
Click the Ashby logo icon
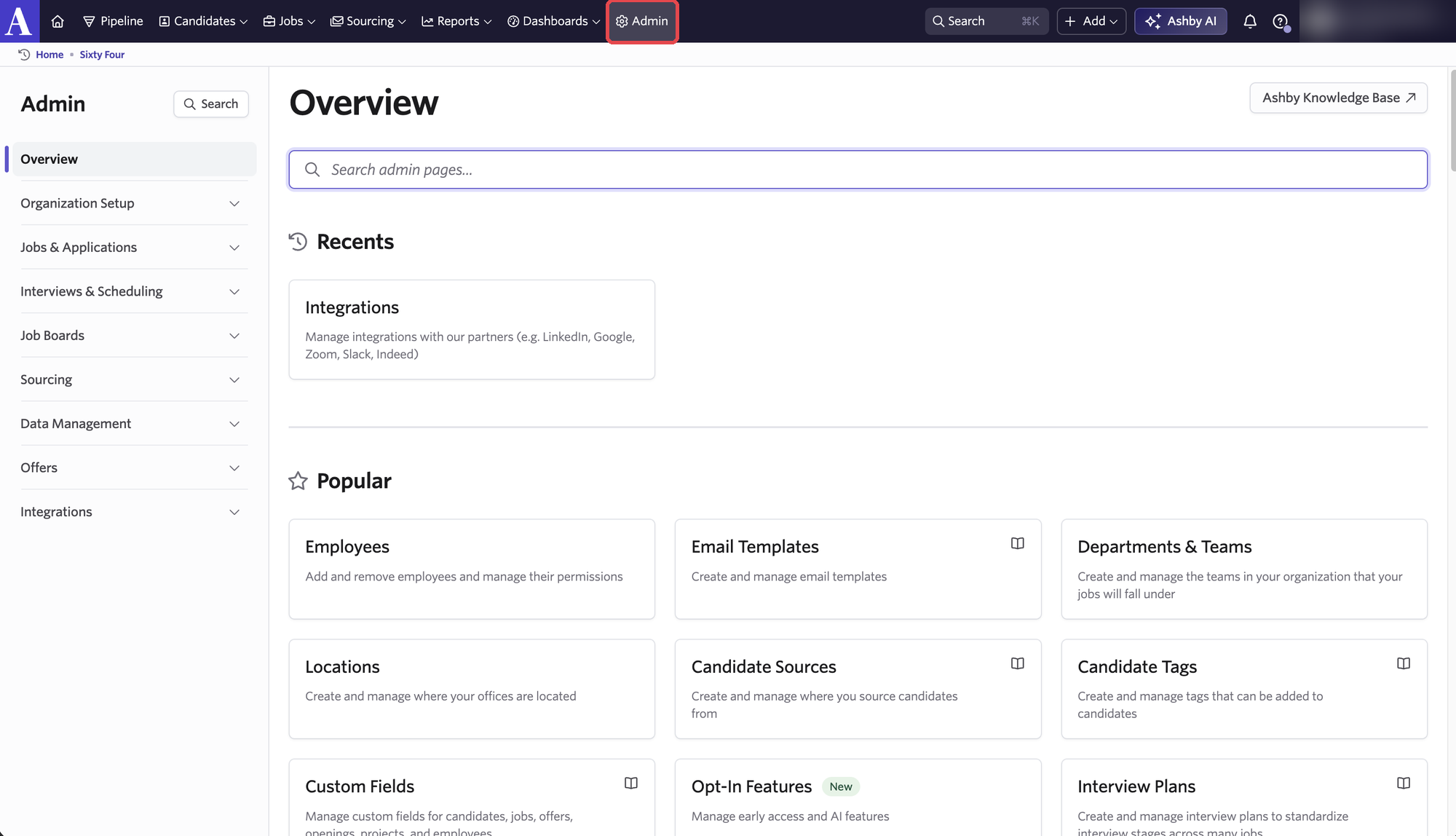18,20
